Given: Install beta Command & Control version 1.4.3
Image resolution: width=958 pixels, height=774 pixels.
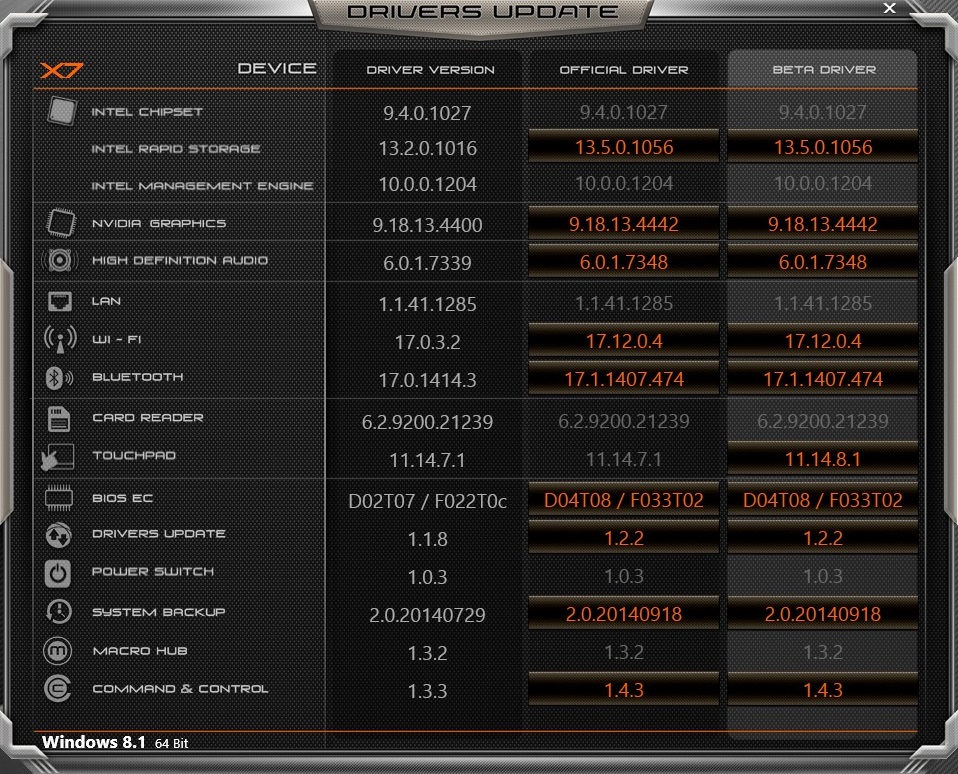Looking at the screenshot, I should (823, 689).
